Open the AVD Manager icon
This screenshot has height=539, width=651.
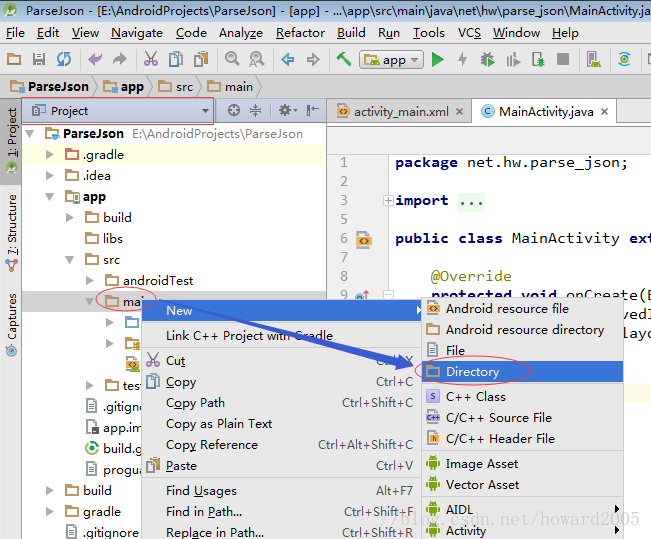point(594,59)
